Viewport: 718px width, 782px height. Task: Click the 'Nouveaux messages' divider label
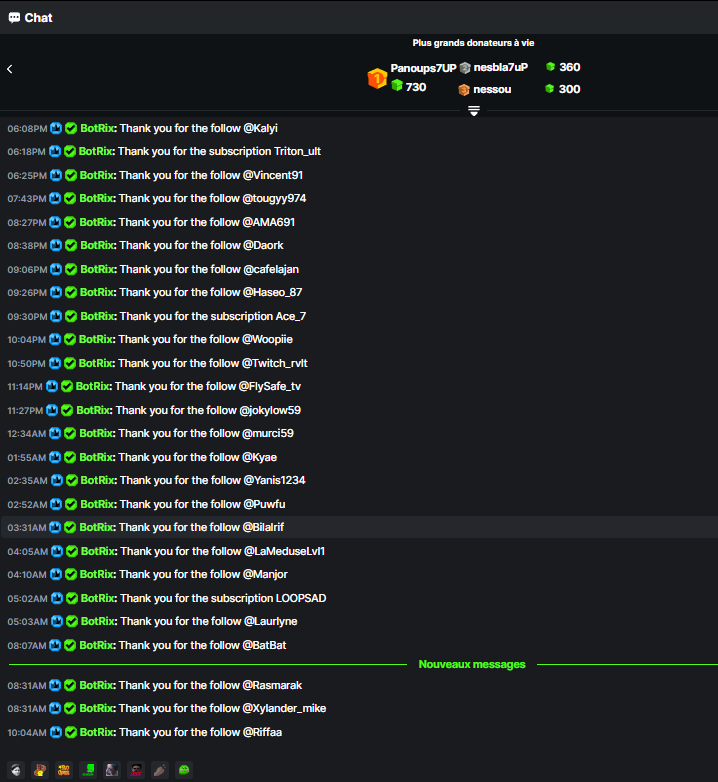pyautogui.click(x=472, y=664)
